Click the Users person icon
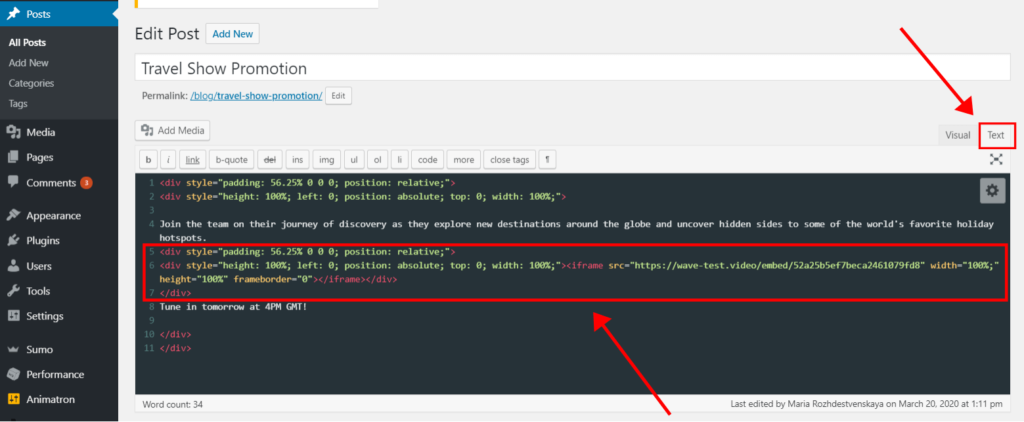This screenshot has width=1024, height=422. 13,266
